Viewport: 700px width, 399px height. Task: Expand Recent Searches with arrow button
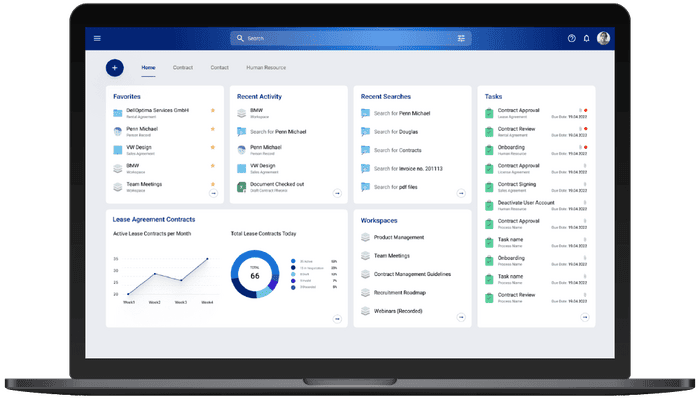coord(461,193)
